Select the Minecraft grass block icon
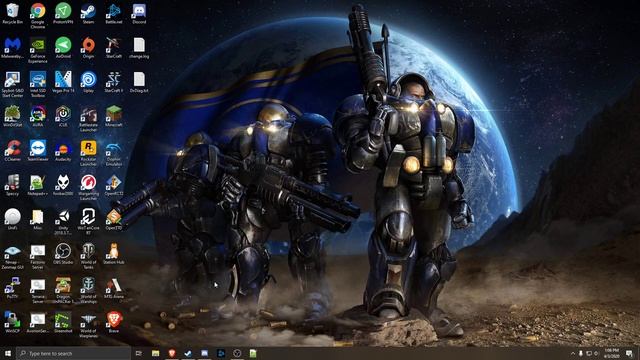 (x=113, y=117)
